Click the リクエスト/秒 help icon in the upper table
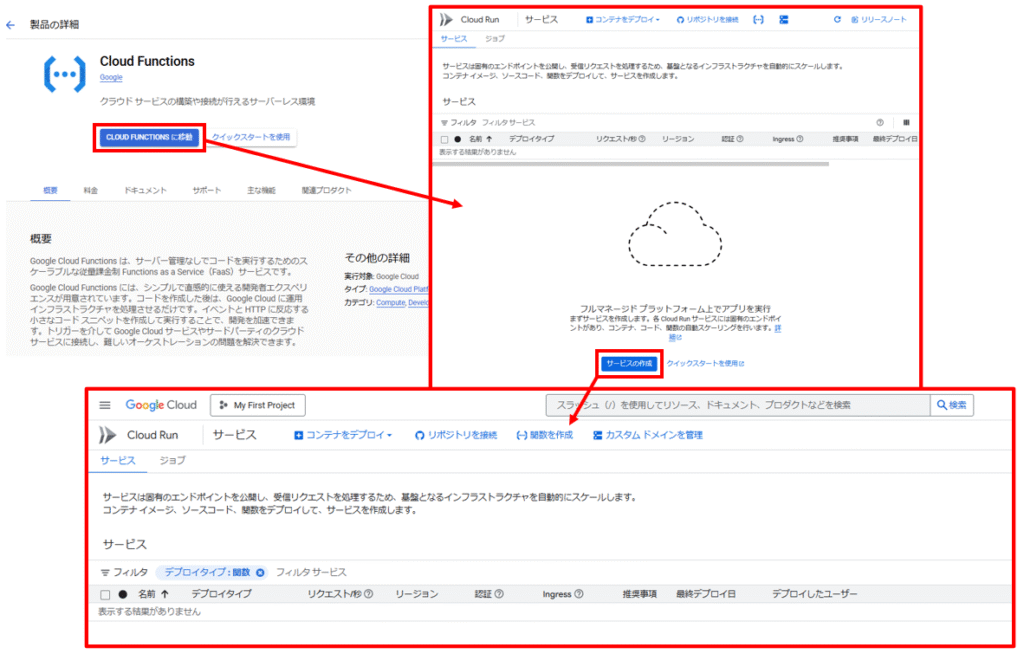Viewport: 1024px width, 654px height. (x=642, y=139)
